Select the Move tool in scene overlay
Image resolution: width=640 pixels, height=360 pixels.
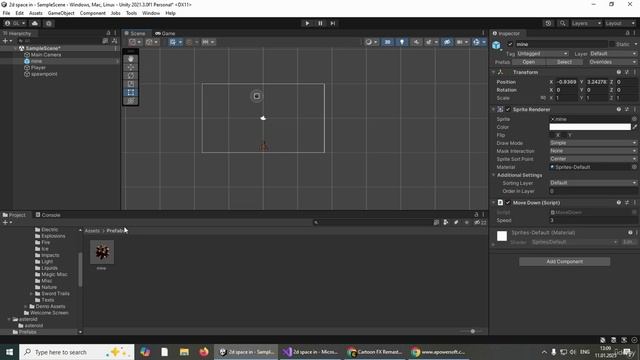click(x=131, y=67)
